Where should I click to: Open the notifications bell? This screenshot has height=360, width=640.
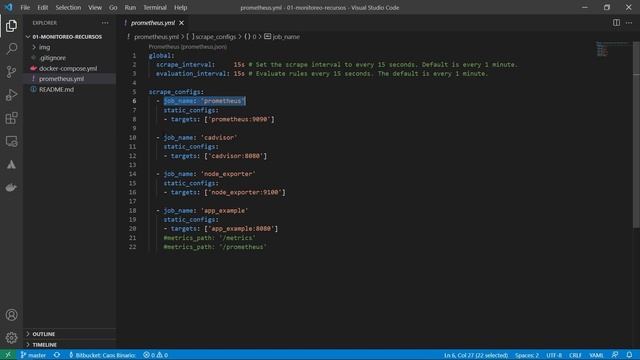[x=629, y=355]
